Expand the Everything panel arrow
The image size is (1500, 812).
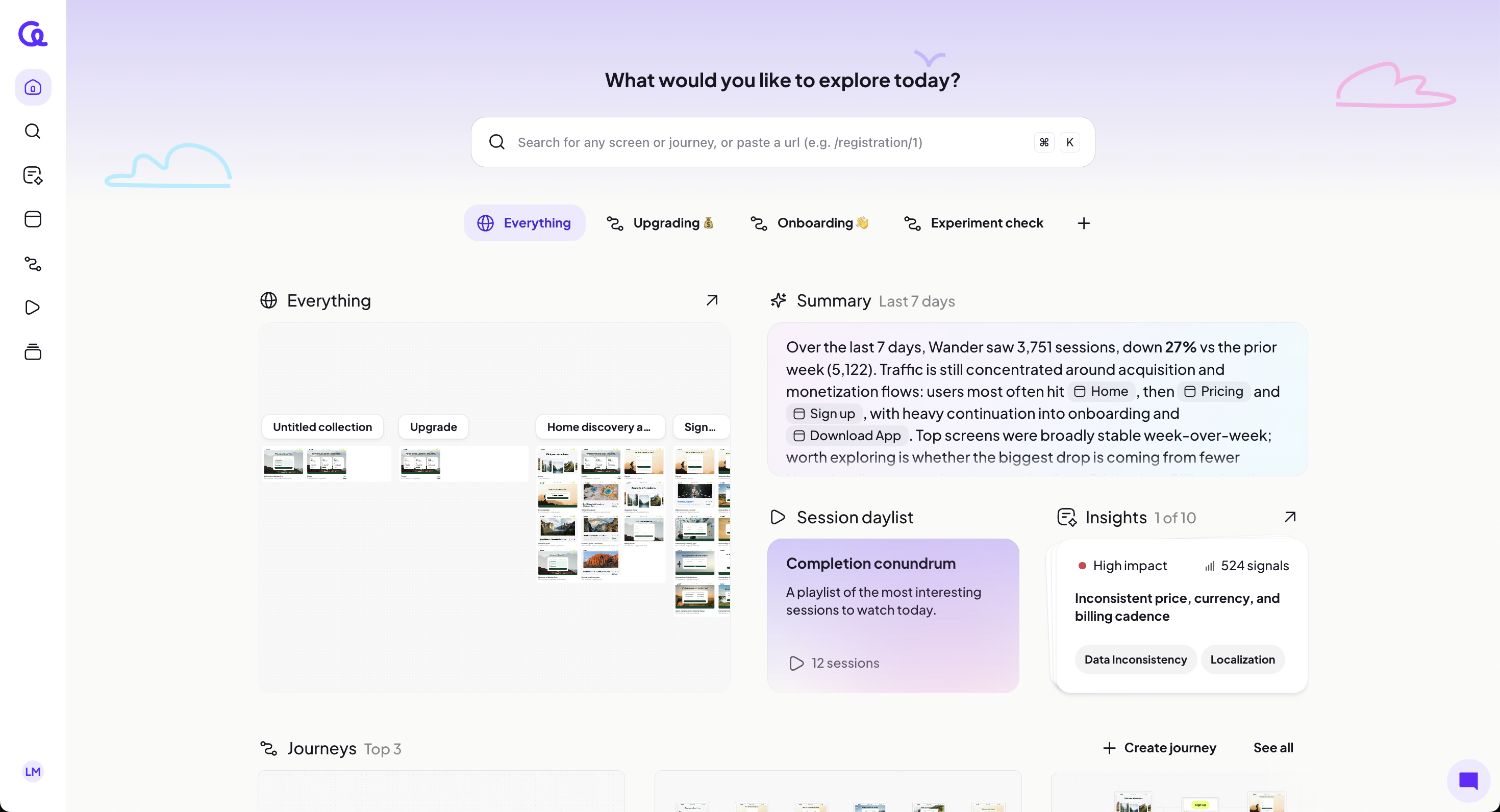[712, 300]
